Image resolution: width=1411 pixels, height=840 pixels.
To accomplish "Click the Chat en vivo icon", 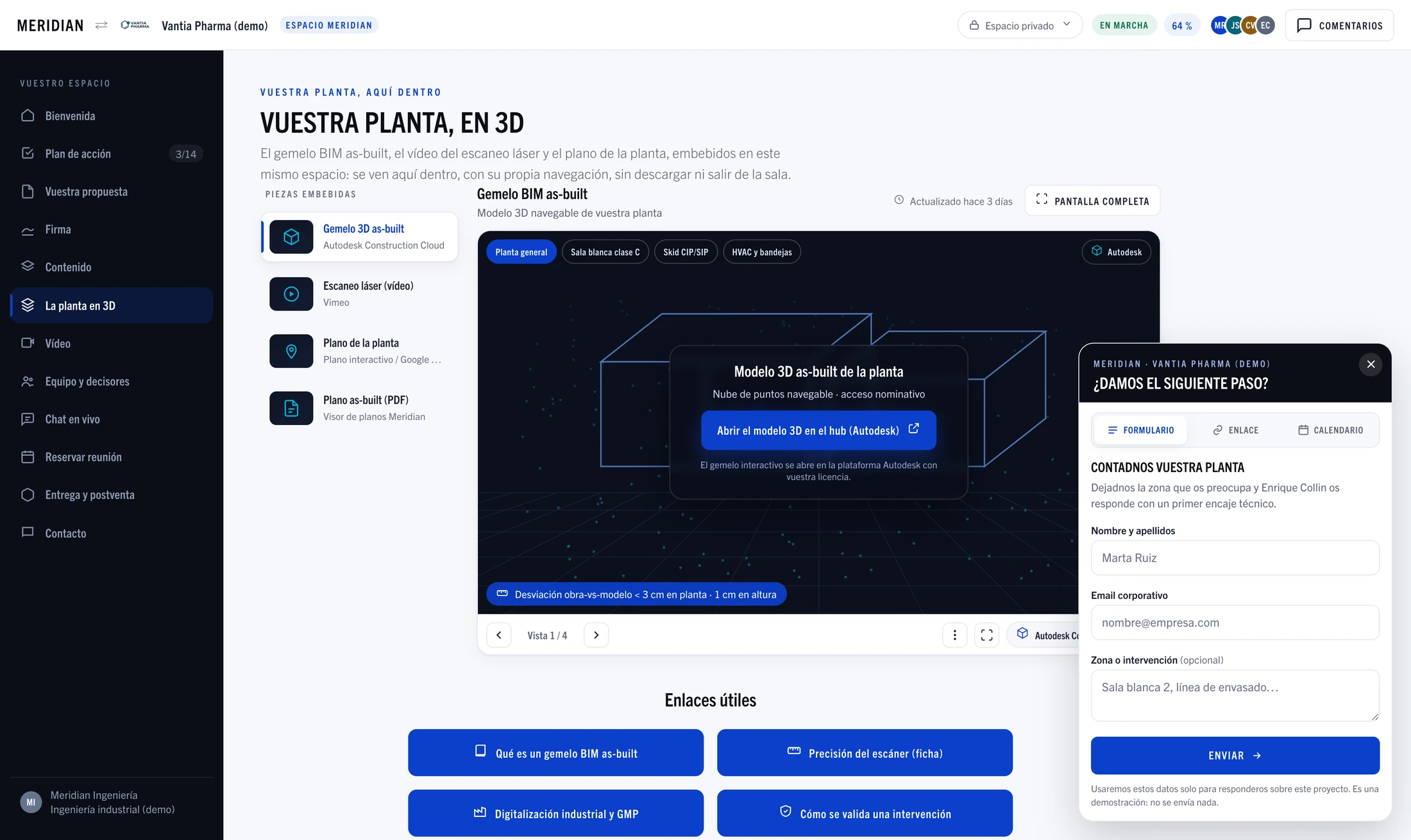I will [x=28, y=419].
